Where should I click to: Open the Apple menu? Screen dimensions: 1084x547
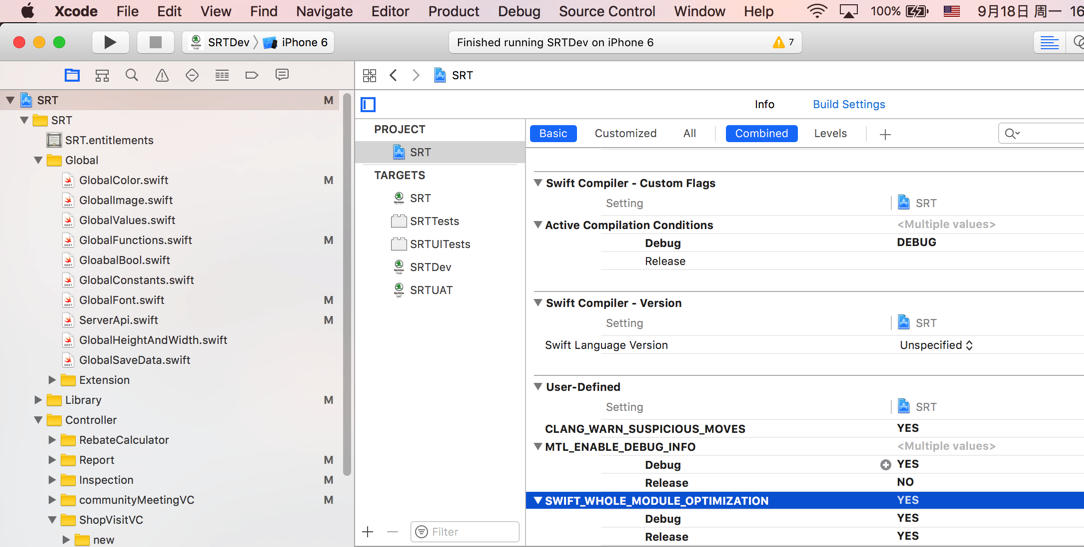coord(28,11)
